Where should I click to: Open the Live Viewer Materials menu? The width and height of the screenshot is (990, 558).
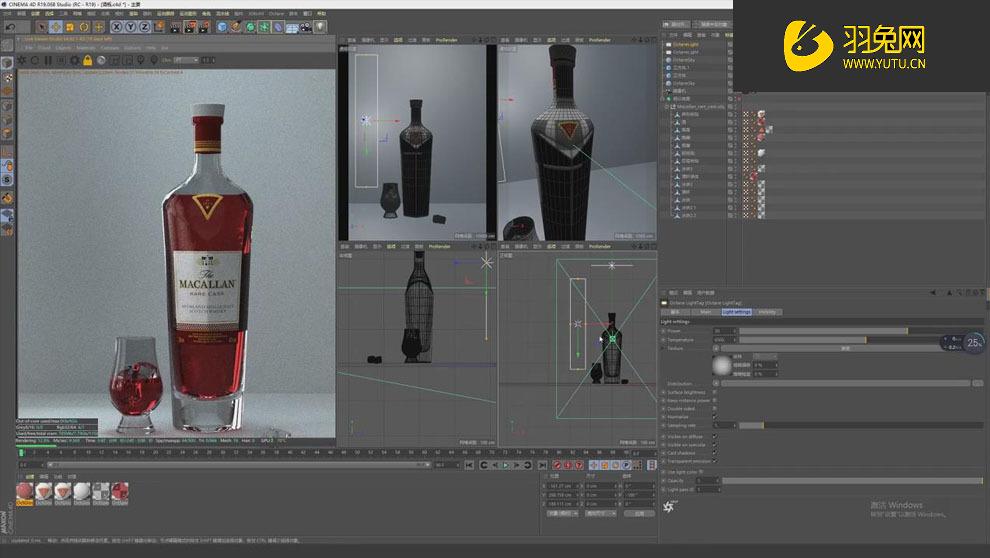coord(85,48)
